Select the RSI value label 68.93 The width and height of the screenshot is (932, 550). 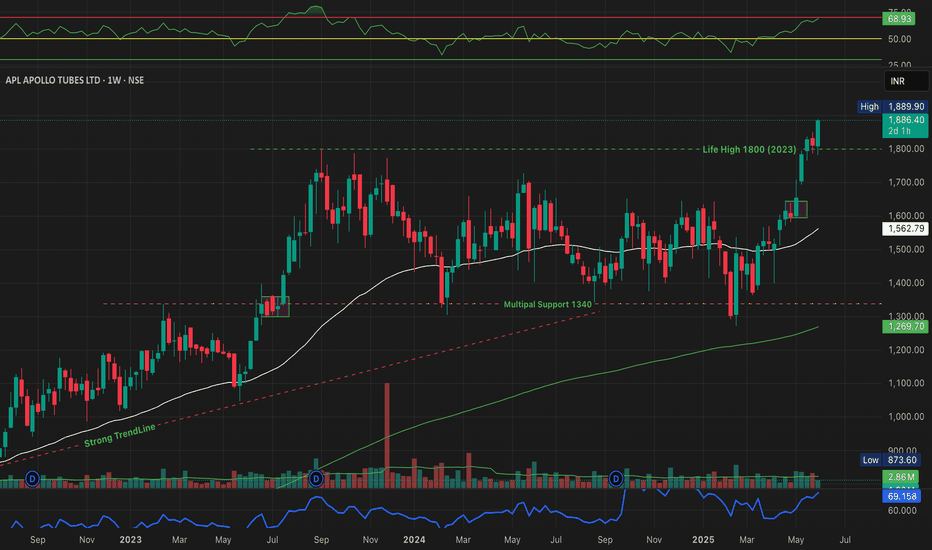click(899, 18)
